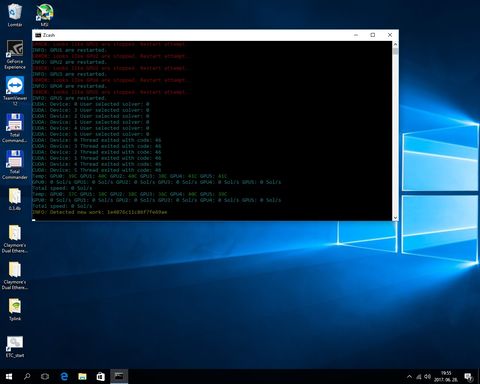Click "CUDA: Device: 4 Thread exited with code: 46"
Screen dimensions: 480x384
click(x=97, y=164)
